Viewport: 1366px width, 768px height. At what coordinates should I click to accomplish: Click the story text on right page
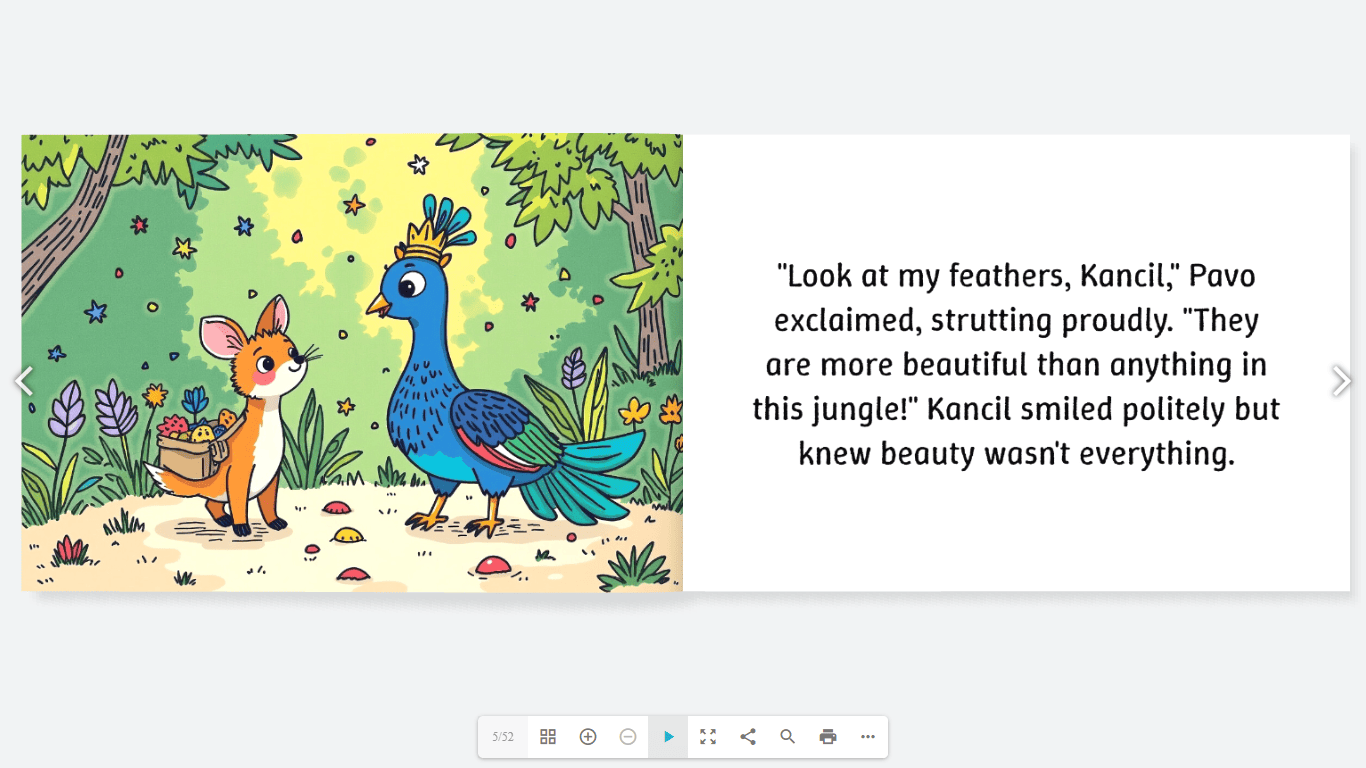(1016, 364)
